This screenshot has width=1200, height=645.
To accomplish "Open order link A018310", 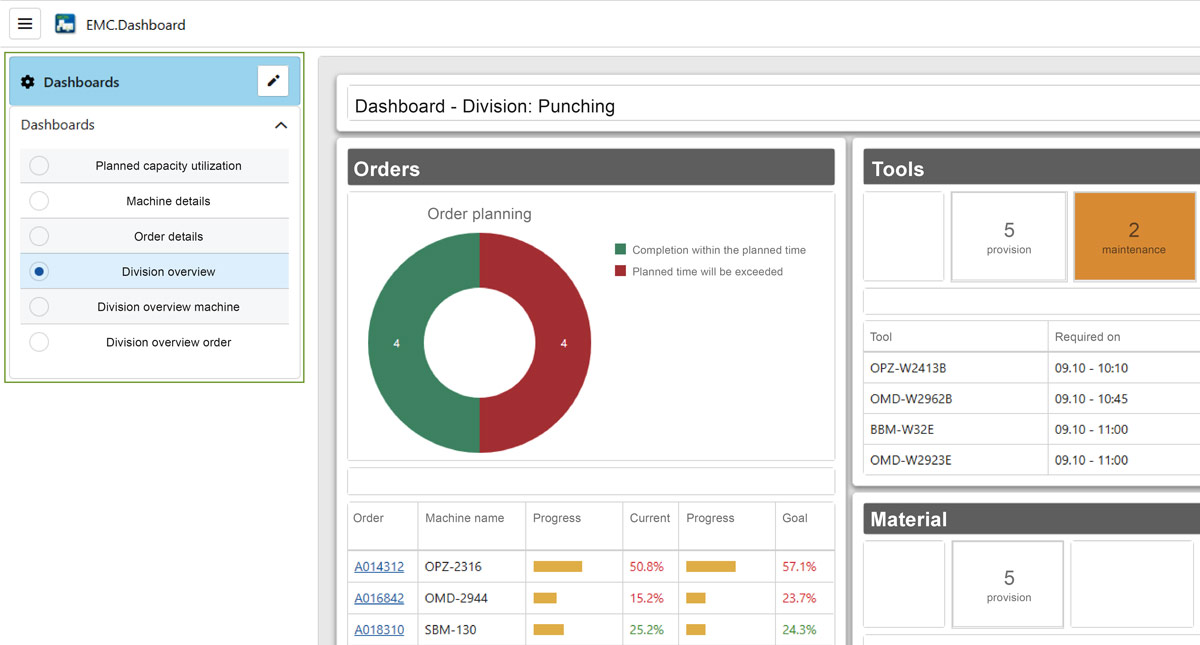I will [x=379, y=630].
